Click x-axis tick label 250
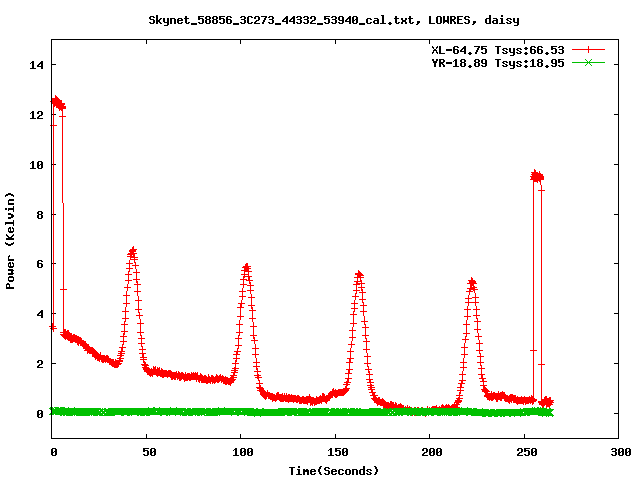The width and height of the screenshot is (640, 480). click(527, 452)
